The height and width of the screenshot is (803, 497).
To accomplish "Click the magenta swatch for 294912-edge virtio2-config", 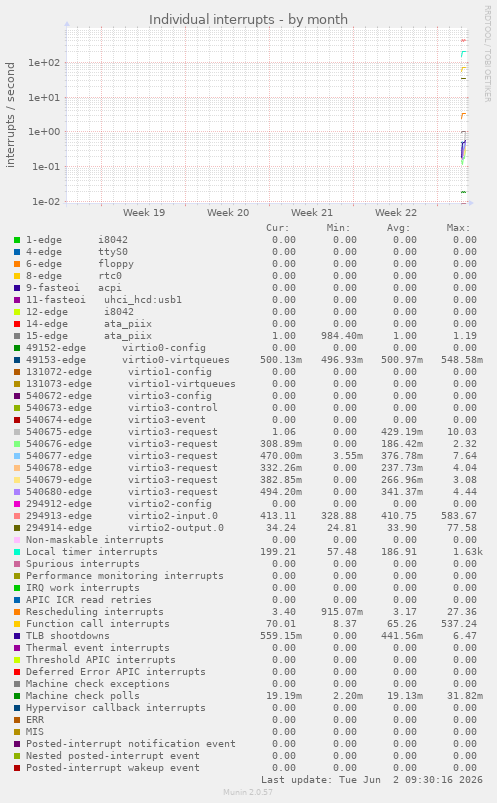I will pos(17,504).
